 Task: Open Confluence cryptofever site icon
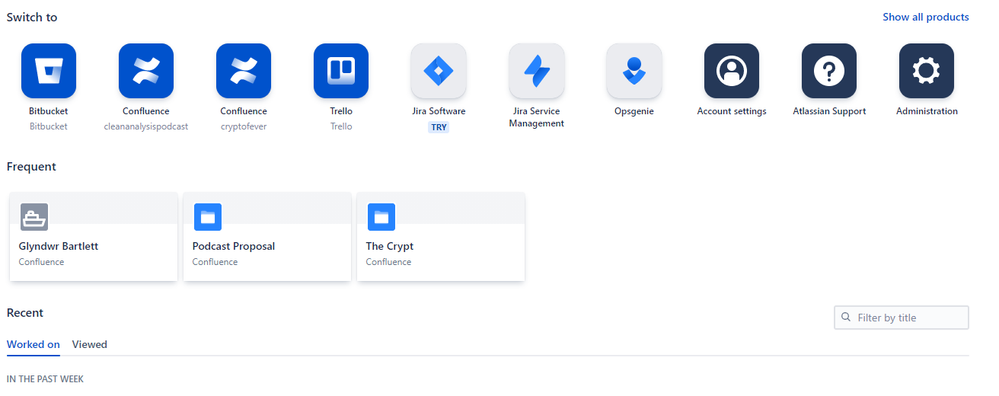(x=243, y=71)
